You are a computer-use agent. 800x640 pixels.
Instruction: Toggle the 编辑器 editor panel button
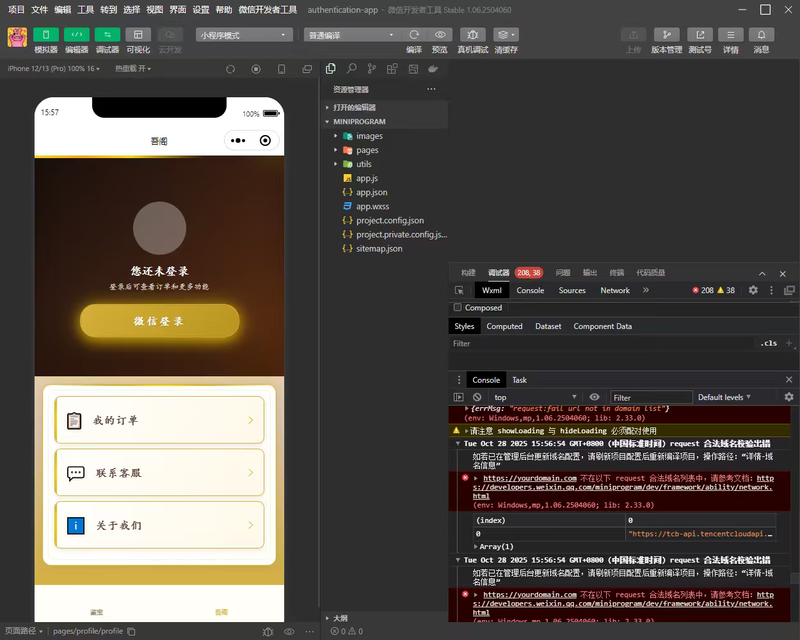coord(76,35)
